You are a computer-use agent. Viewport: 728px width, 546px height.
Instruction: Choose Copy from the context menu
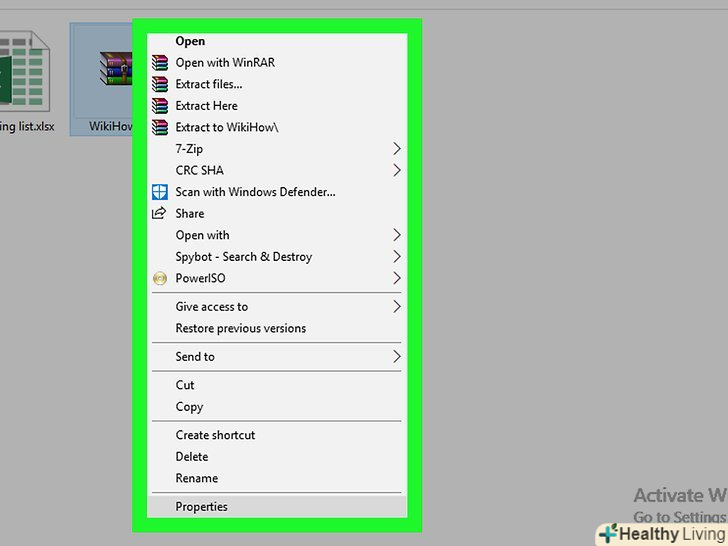(x=277, y=407)
